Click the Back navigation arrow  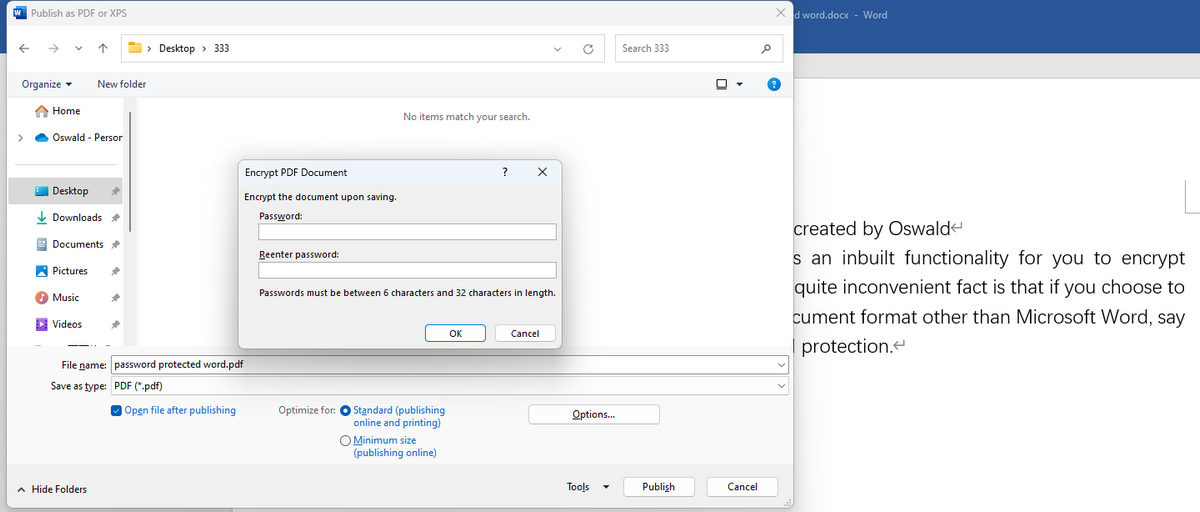click(x=23, y=48)
